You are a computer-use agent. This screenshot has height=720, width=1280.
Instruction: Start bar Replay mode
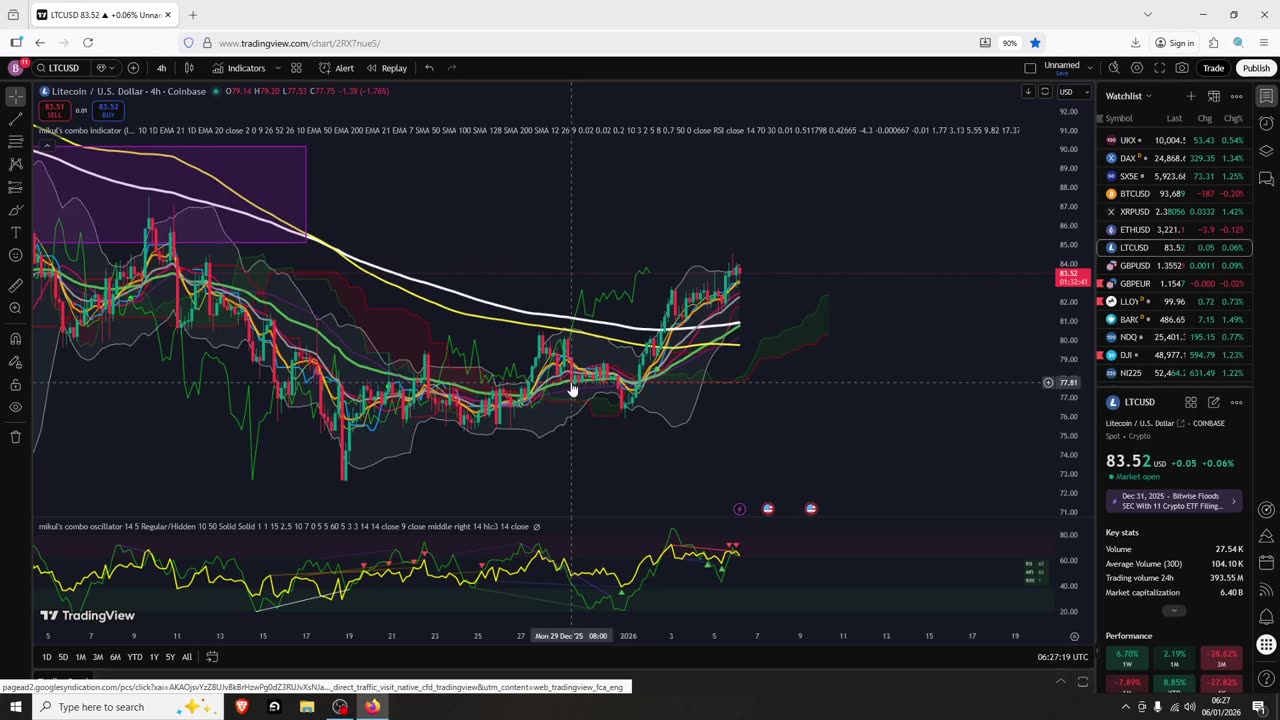386,68
